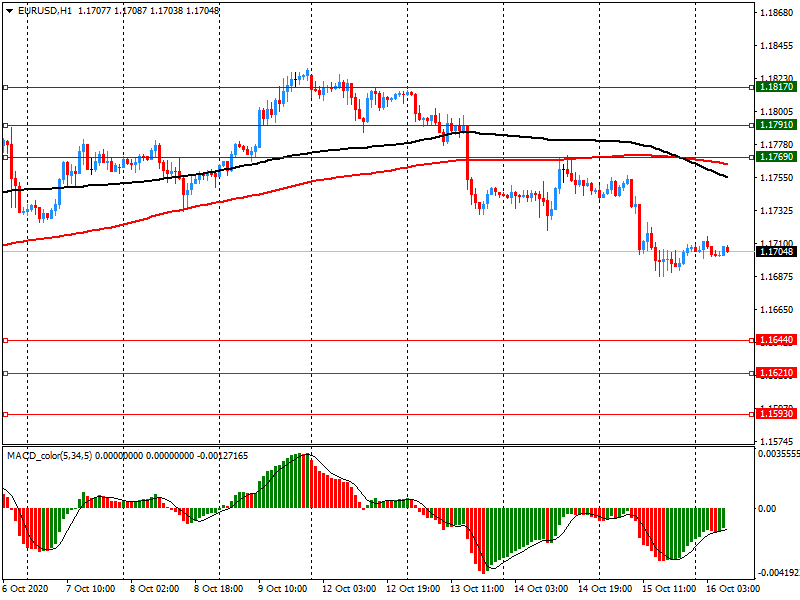The width and height of the screenshot is (800, 600).
Task: Grab left handle of the 1.15930 line
Action: 6,414
